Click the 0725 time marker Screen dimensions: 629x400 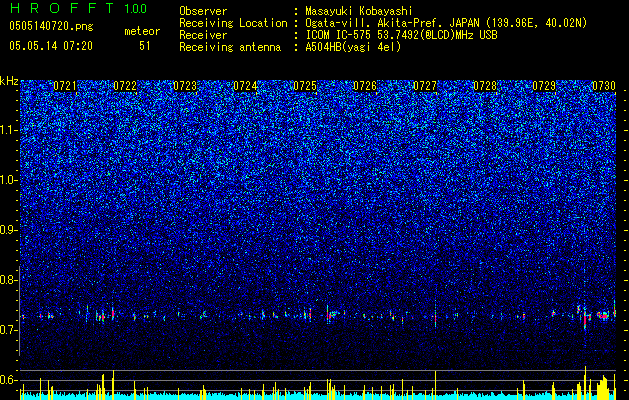305,86
